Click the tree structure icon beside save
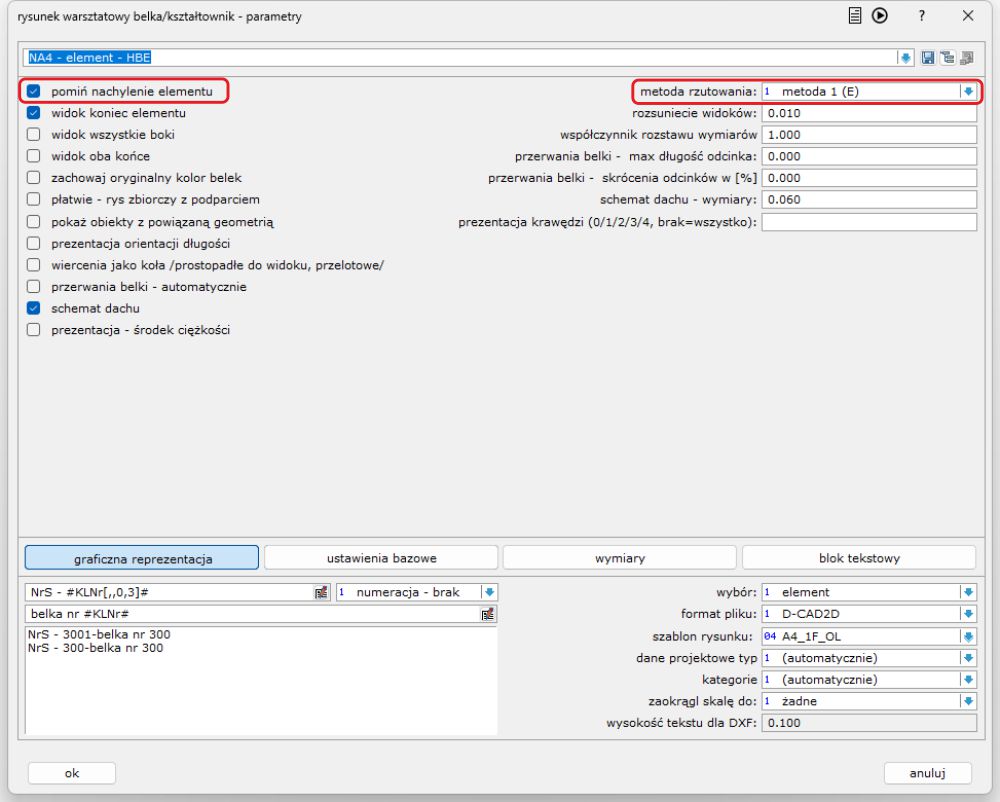 click(948, 58)
